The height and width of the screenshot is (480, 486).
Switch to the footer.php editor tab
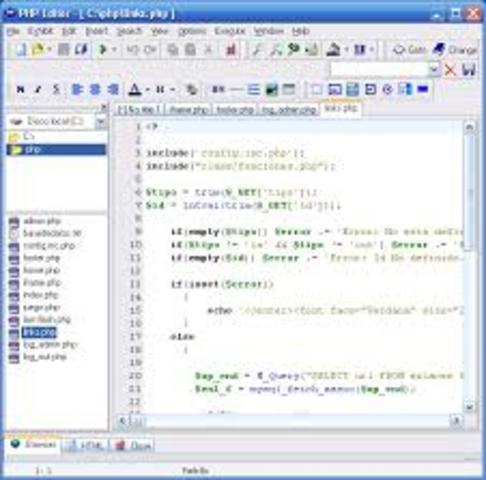[x=235, y=109]
